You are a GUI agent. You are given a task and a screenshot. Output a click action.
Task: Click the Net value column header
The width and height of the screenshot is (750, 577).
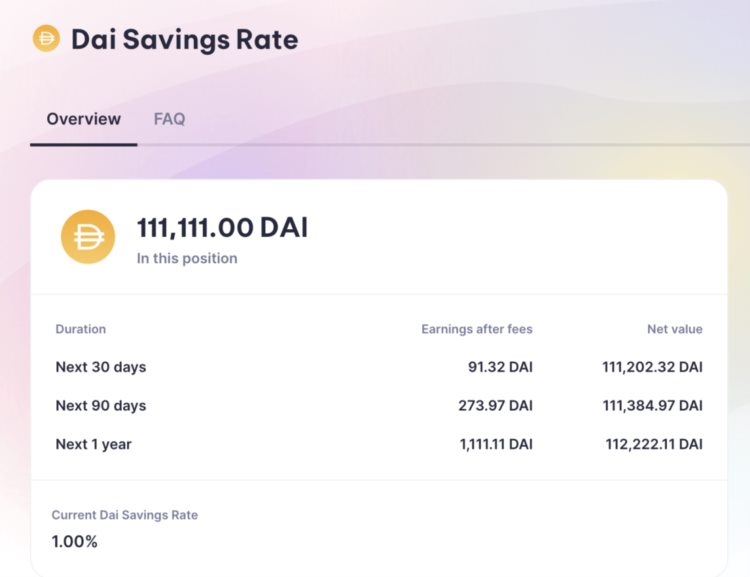click(x=674, y=329)
